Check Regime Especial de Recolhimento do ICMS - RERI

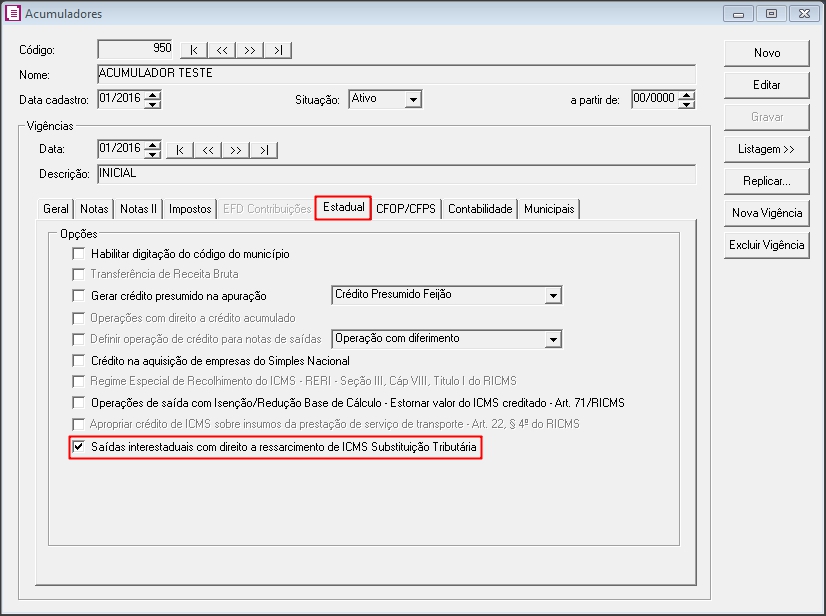[x=78, y=381]
